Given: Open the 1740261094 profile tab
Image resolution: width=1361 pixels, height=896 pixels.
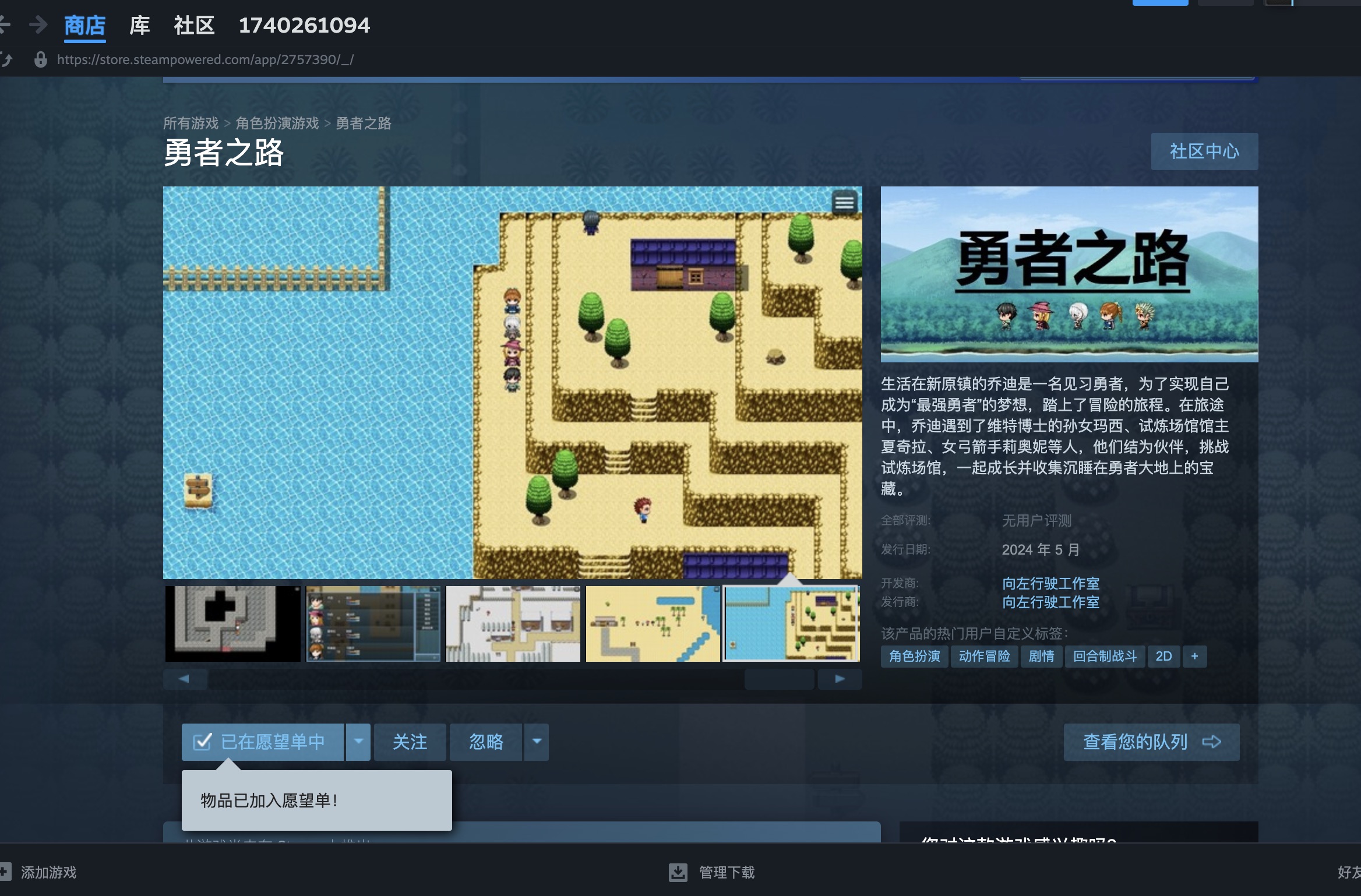Looking at the screenshot, I should tap(304, 26).
